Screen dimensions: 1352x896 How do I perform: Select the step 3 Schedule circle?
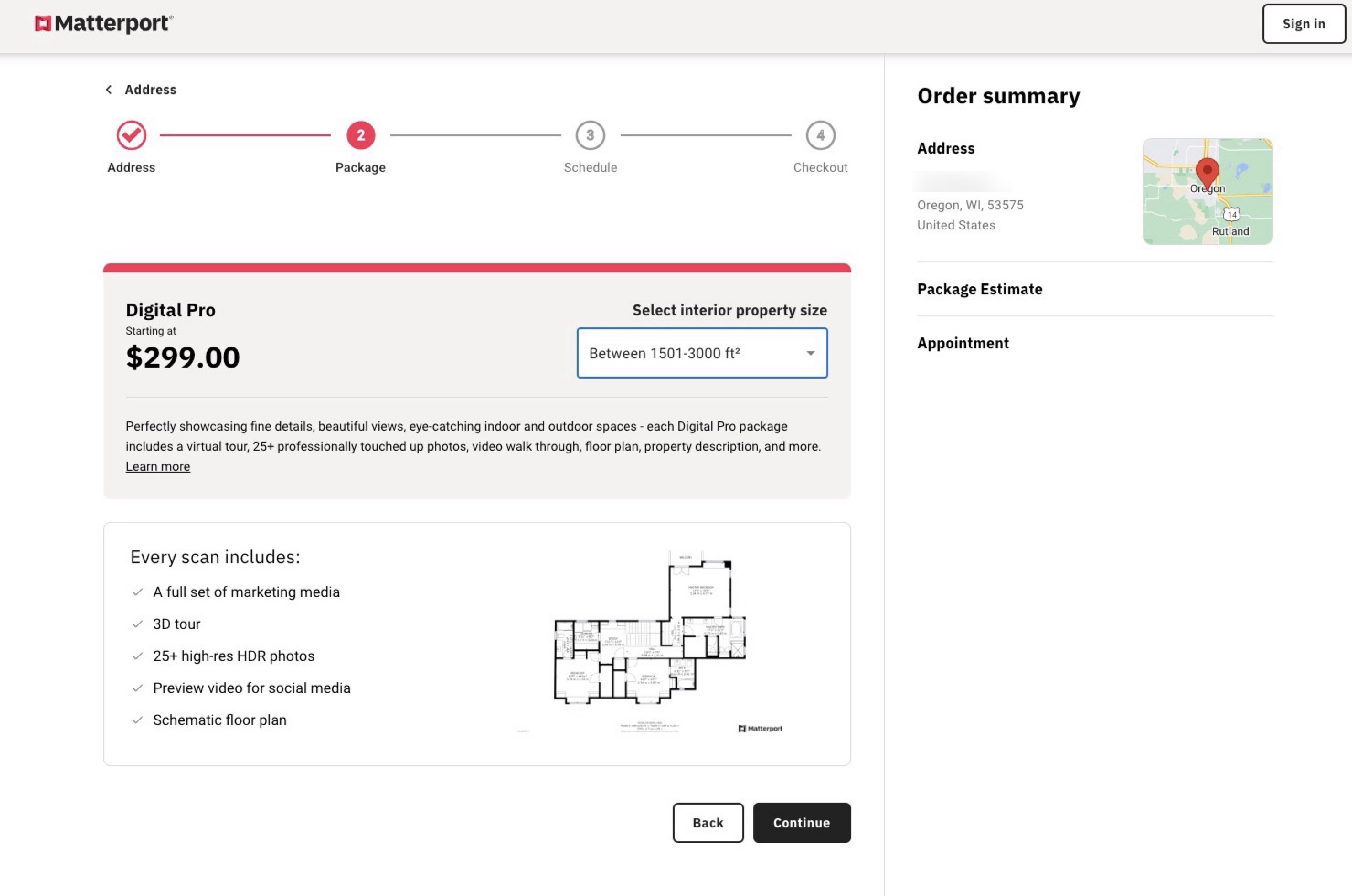pos(590,135)
